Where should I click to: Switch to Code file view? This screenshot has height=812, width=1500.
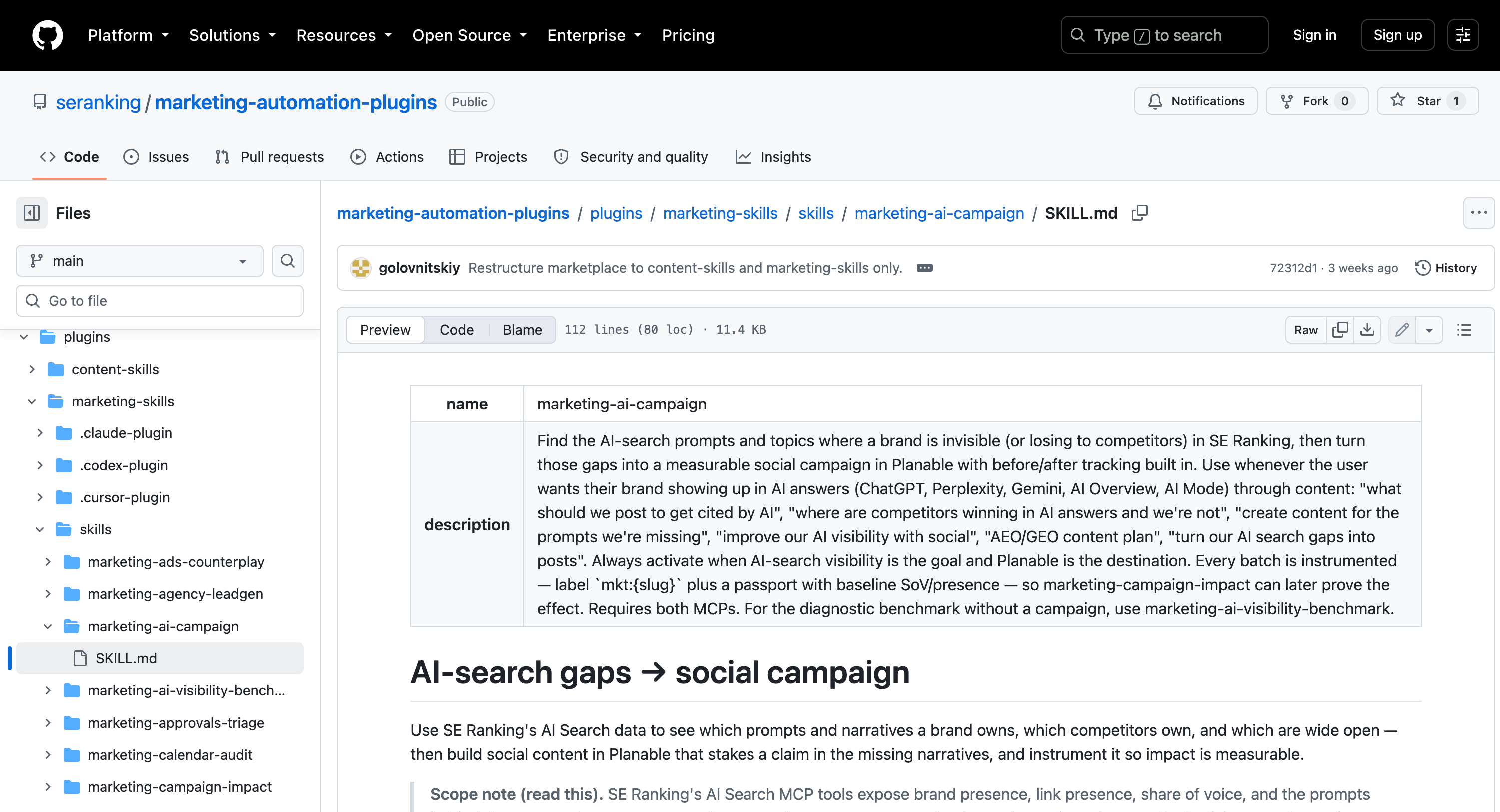click(457, 330)
